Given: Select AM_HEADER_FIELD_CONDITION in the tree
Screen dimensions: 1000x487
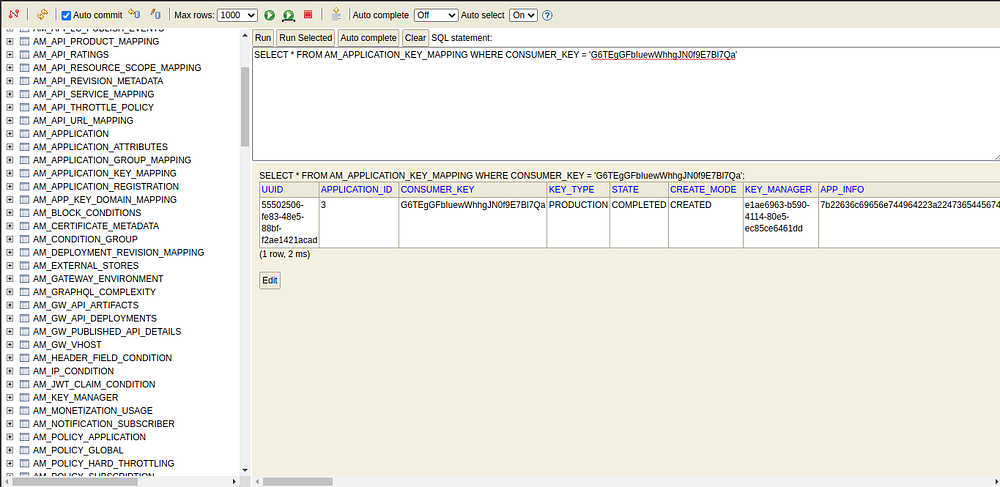Looking at the screenshot, I should 102,358.
